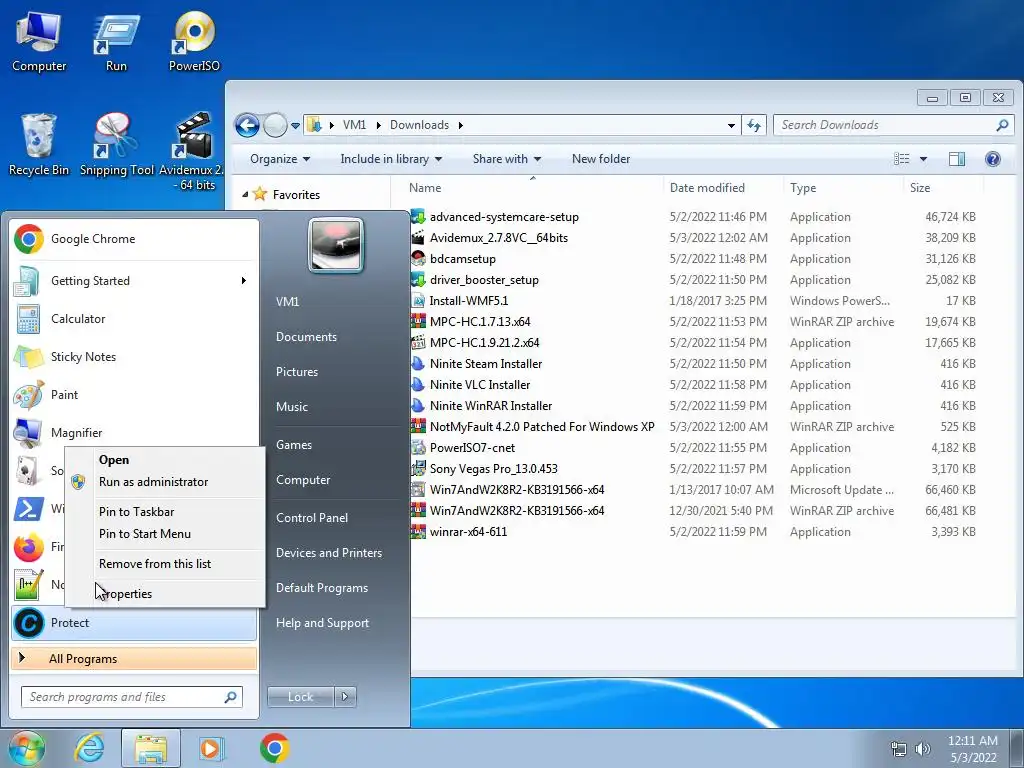
Task: Click the volume speaker tray icon
Action: 922,749
